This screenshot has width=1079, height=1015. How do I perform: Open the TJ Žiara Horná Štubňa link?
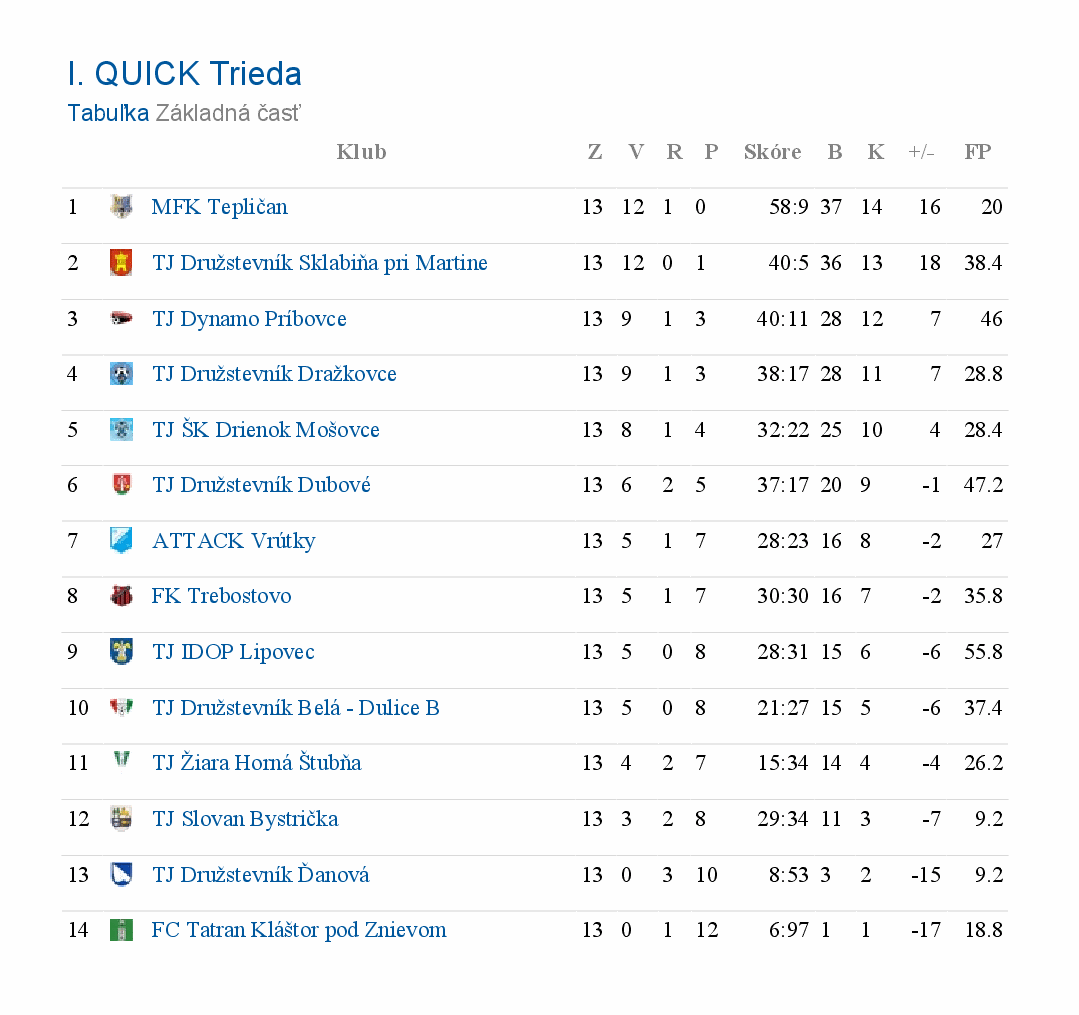256,763
